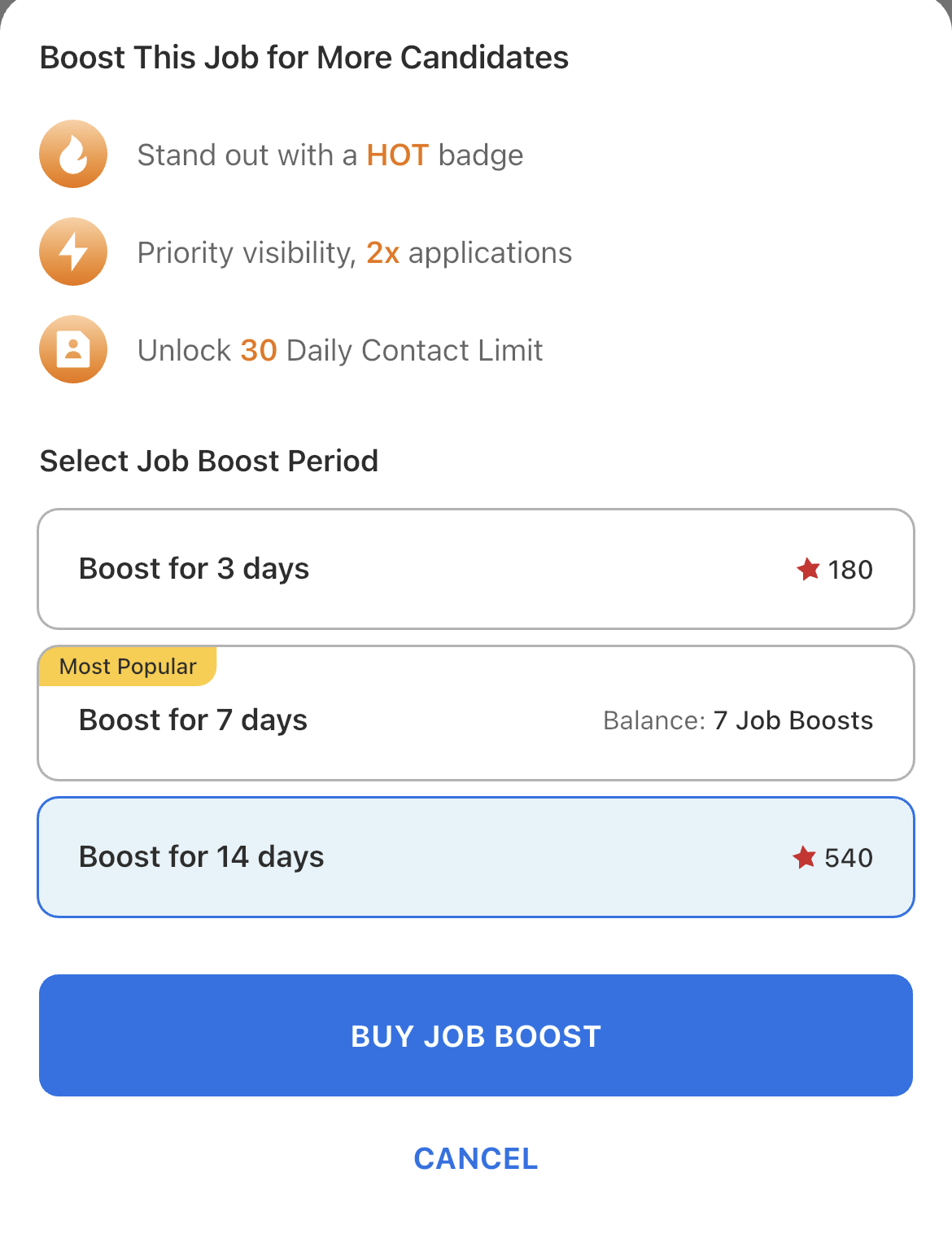Click the lightning bolt priority icon
This screenshot has width=952, height=1234.
pos(73,252)
